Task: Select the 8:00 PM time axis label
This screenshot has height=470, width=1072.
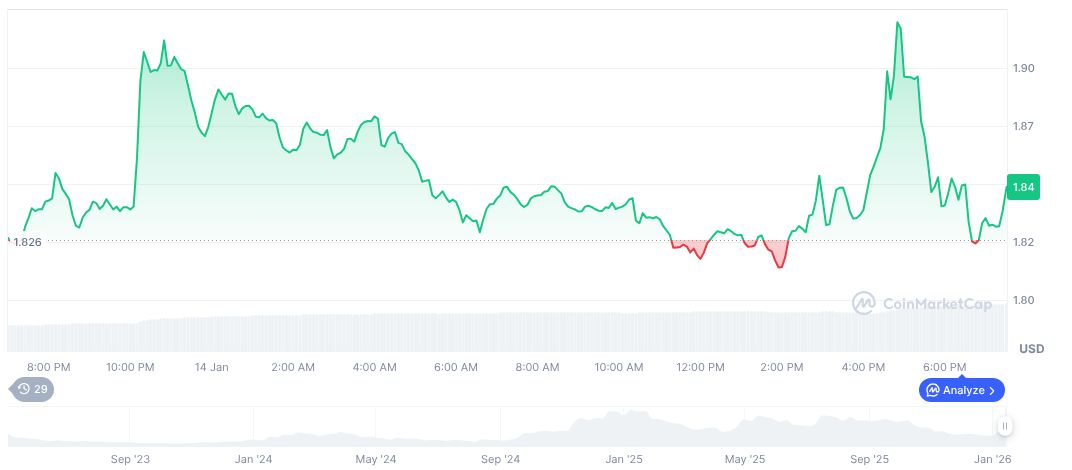Action: [x=48, y=367]
